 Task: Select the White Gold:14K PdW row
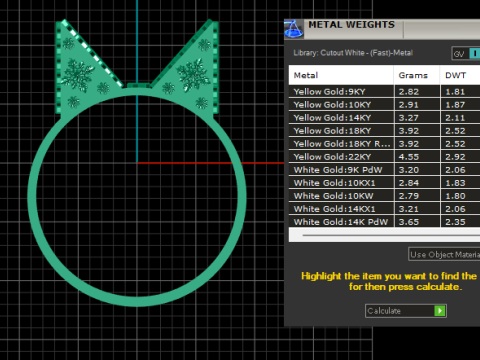coord(384,221)
